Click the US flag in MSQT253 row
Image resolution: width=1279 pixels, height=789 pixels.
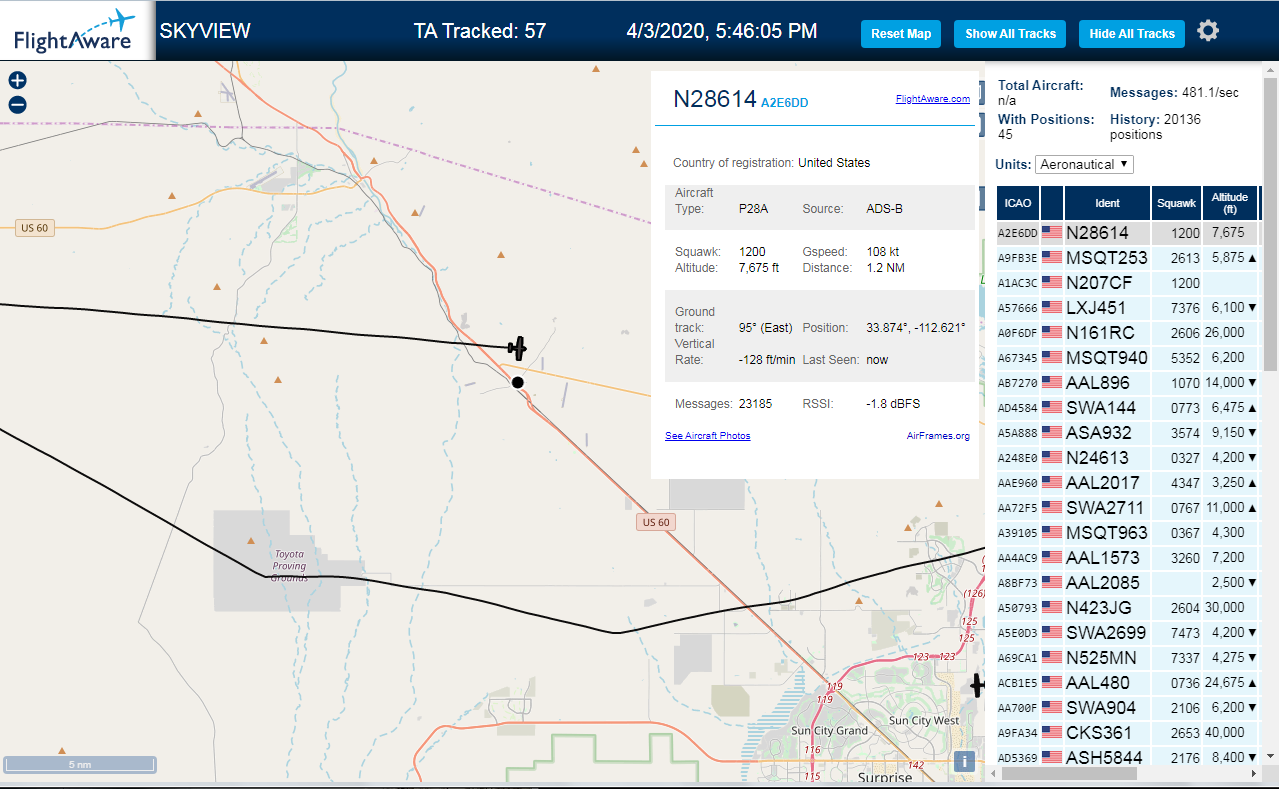click(x=1052, y=258)
